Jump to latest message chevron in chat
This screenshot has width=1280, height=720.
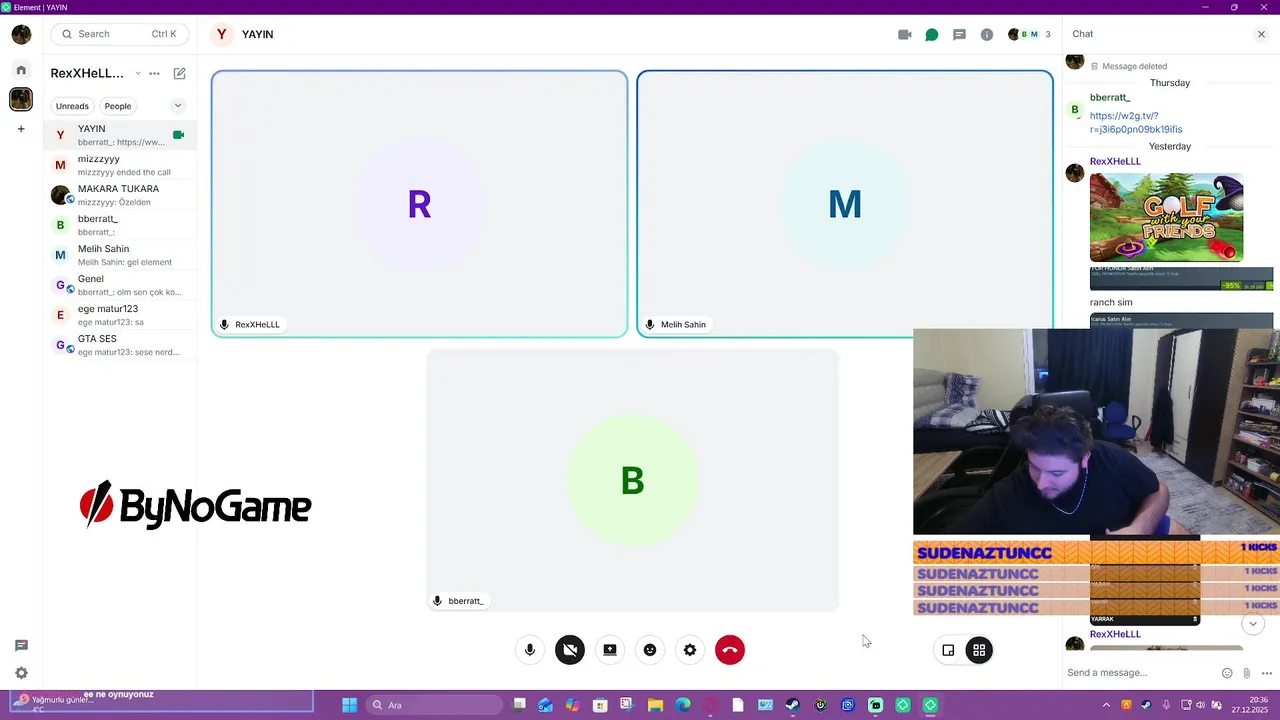1253,624
